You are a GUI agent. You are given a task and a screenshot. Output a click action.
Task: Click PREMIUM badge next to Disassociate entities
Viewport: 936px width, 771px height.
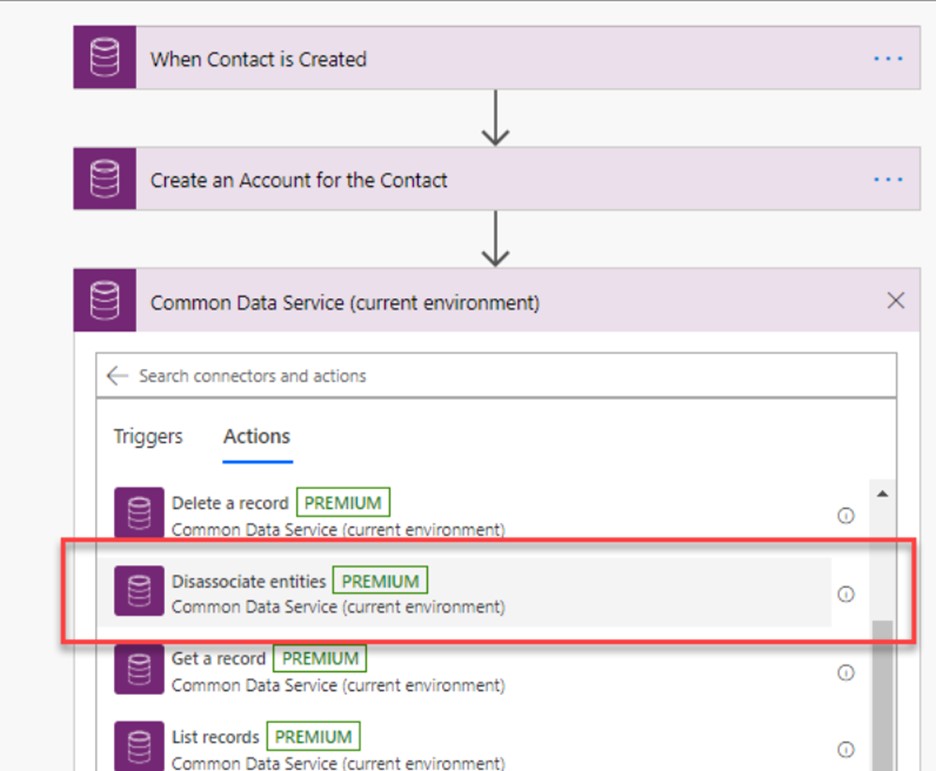point(380,581)
